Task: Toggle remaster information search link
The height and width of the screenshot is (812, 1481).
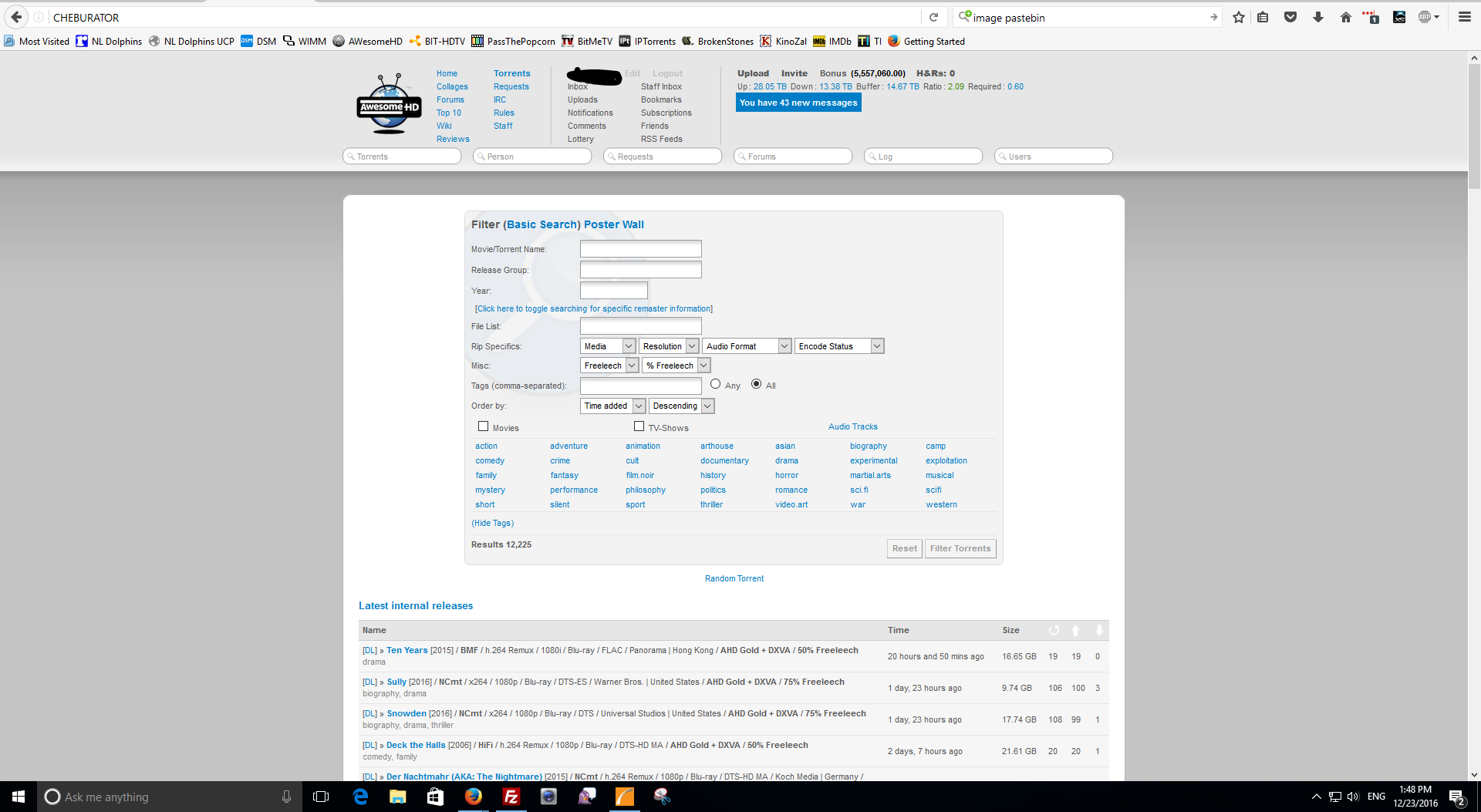Action: click(593, 308)
